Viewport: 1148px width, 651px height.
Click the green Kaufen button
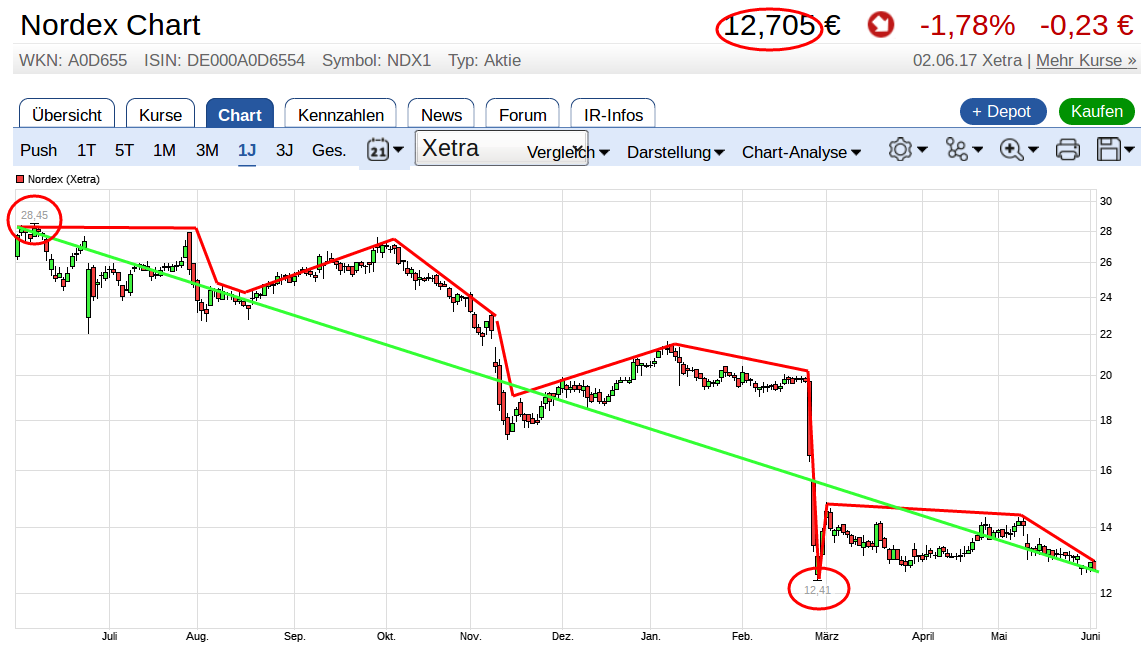tap(1096, 111)
